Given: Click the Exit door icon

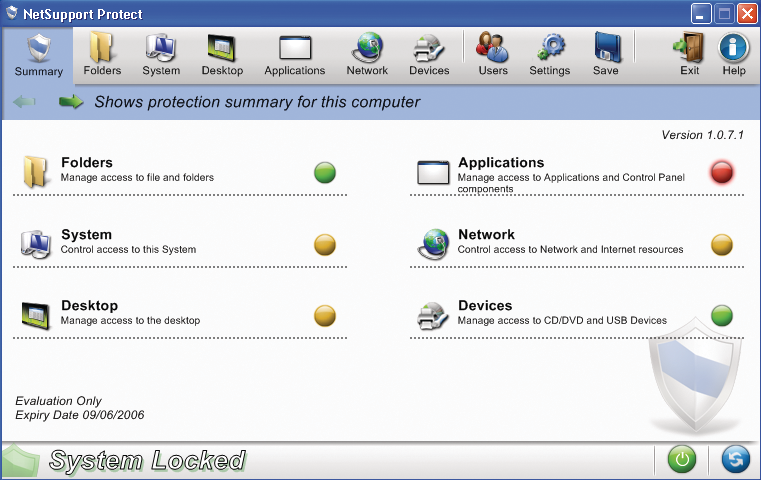Looking at the screenshot, I should pos(689,54).
